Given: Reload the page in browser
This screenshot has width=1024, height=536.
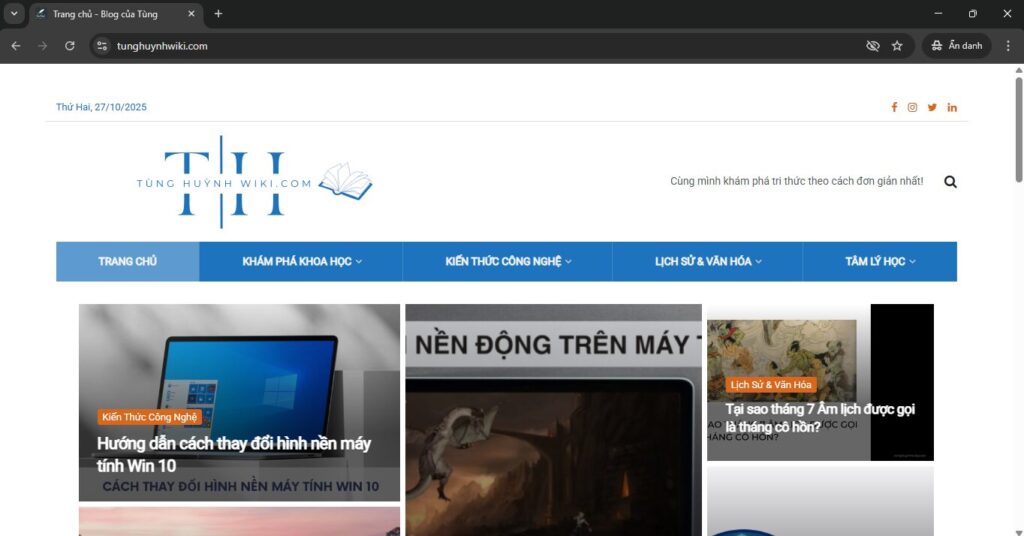Looking at the screenshot, I should click(70, 46).
